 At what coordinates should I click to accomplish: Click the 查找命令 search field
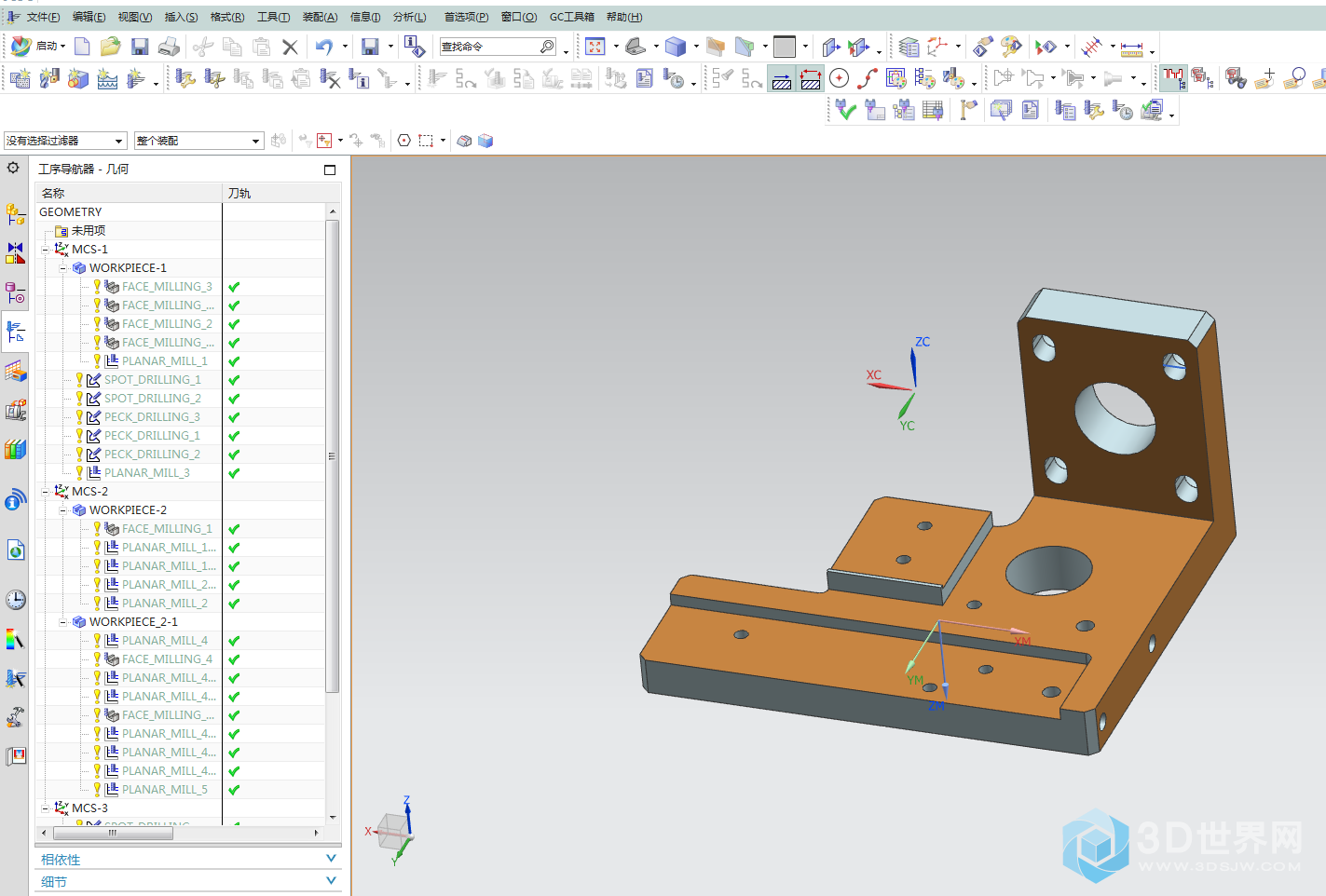click(499, 47)
